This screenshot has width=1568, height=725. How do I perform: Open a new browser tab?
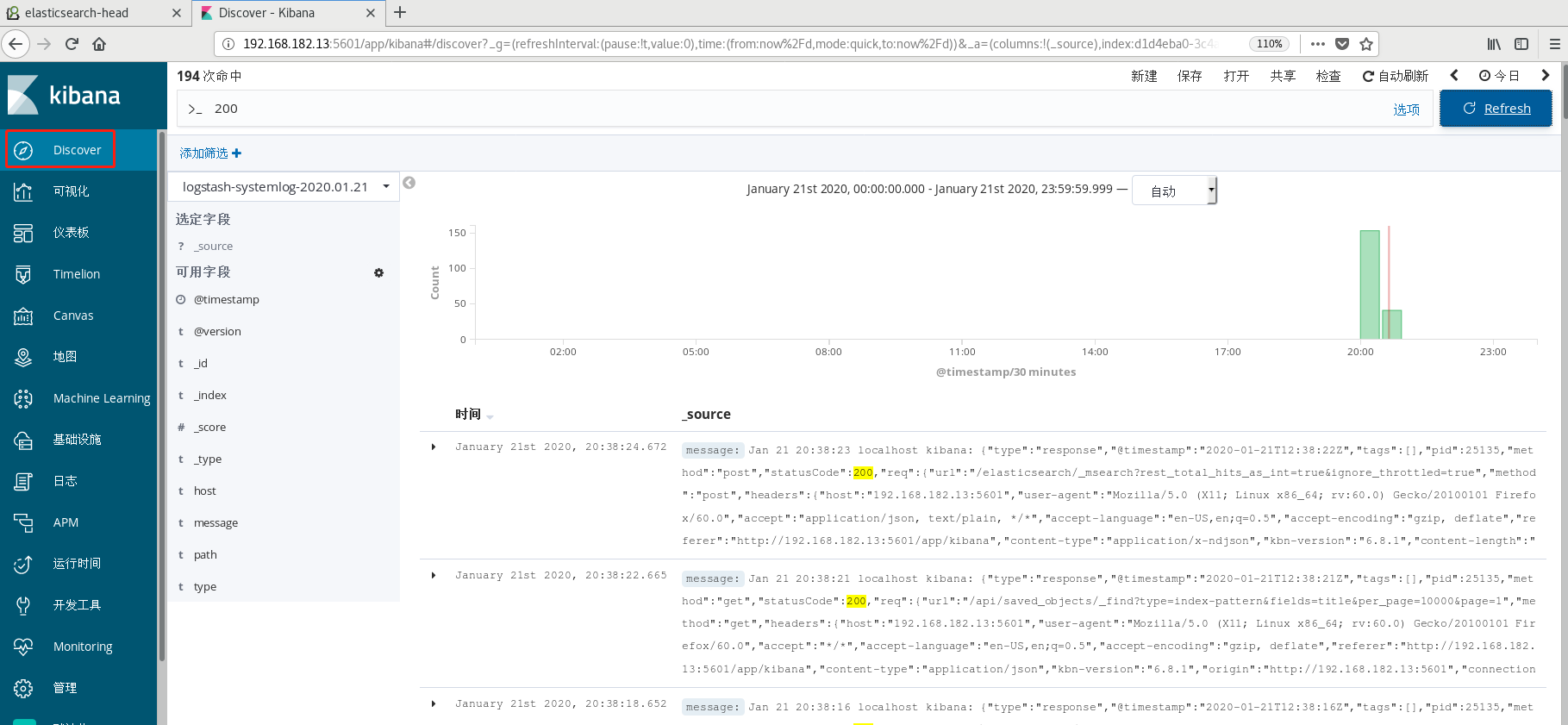coord(400,13)
